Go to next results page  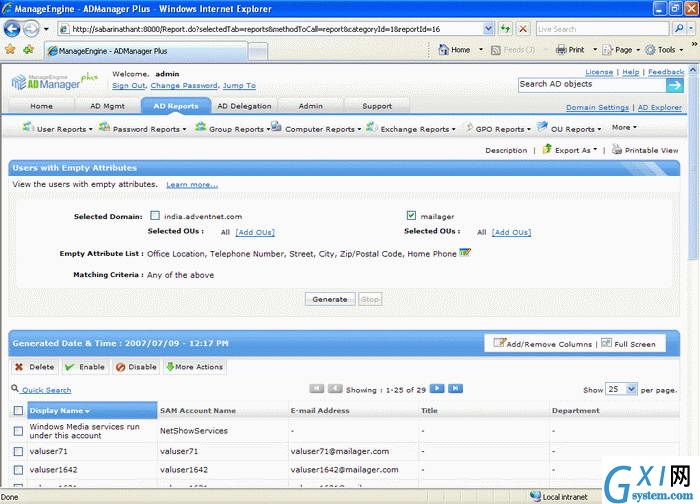click(x=437, y=388)
